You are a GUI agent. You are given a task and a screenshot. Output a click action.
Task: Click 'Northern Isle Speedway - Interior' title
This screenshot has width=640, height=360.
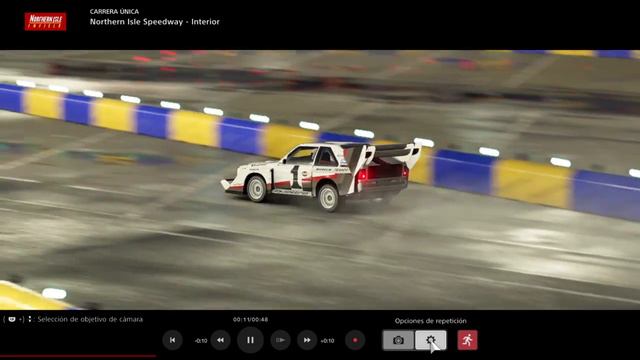tap(155, 22)
